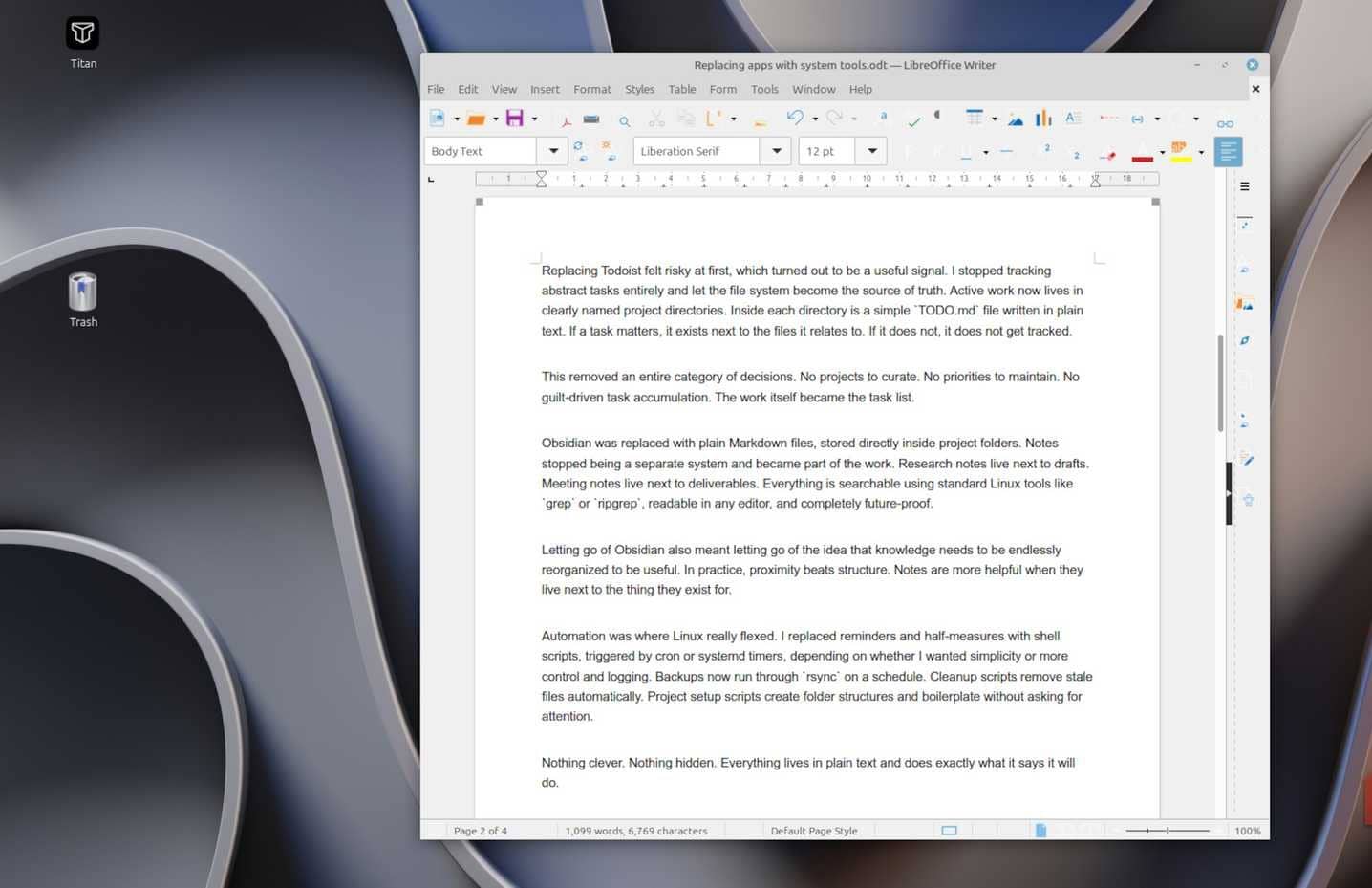1372x888 pixels.
Task: Insert a chart using the bar chart icon
Action: [1043, 118]
